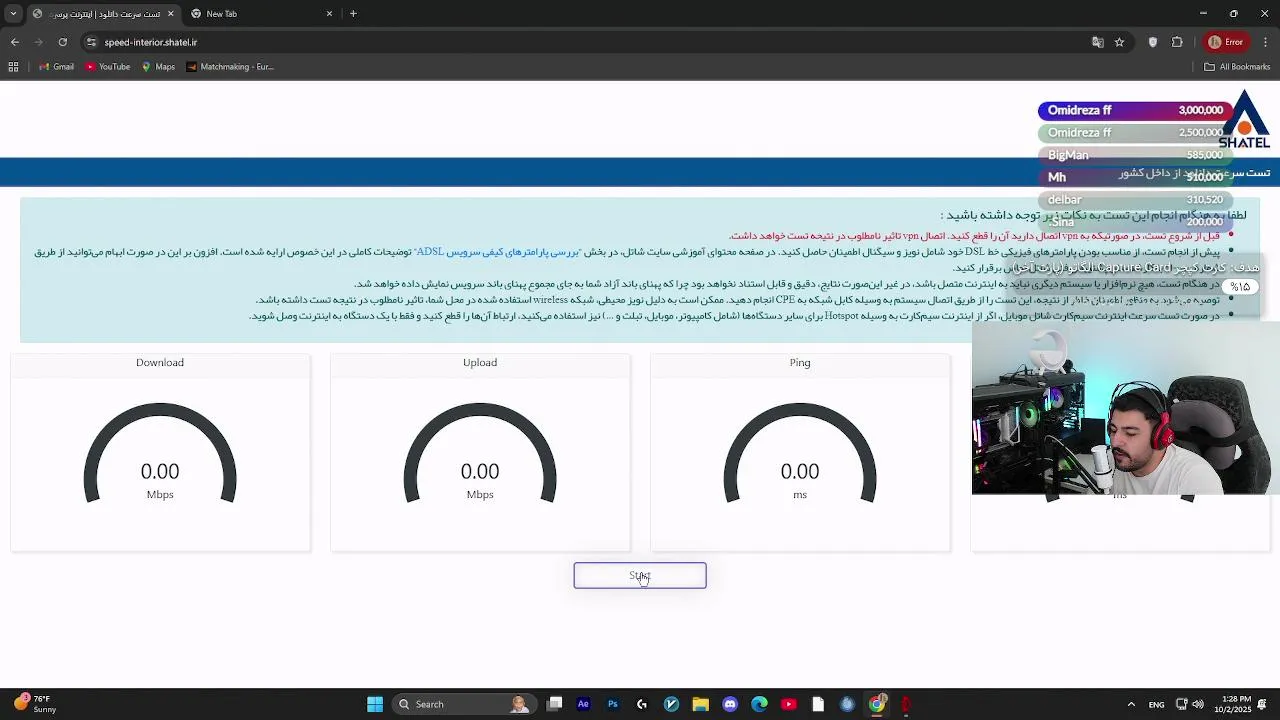Open the Gmail bookmark
The image size is (1280, 720).
click(56, 67)
